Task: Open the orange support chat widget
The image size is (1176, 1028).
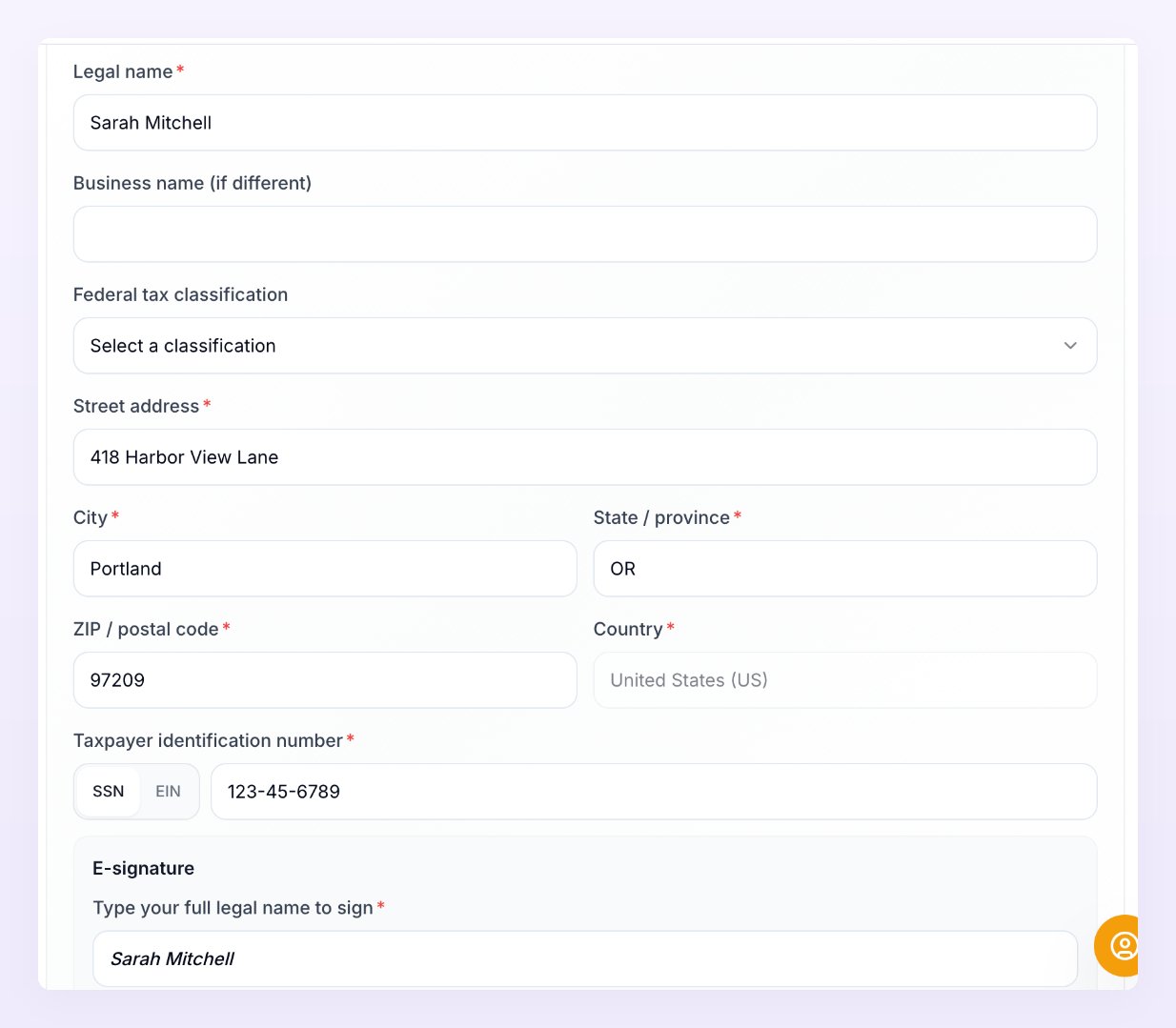Action: (x=1117, y=945)
